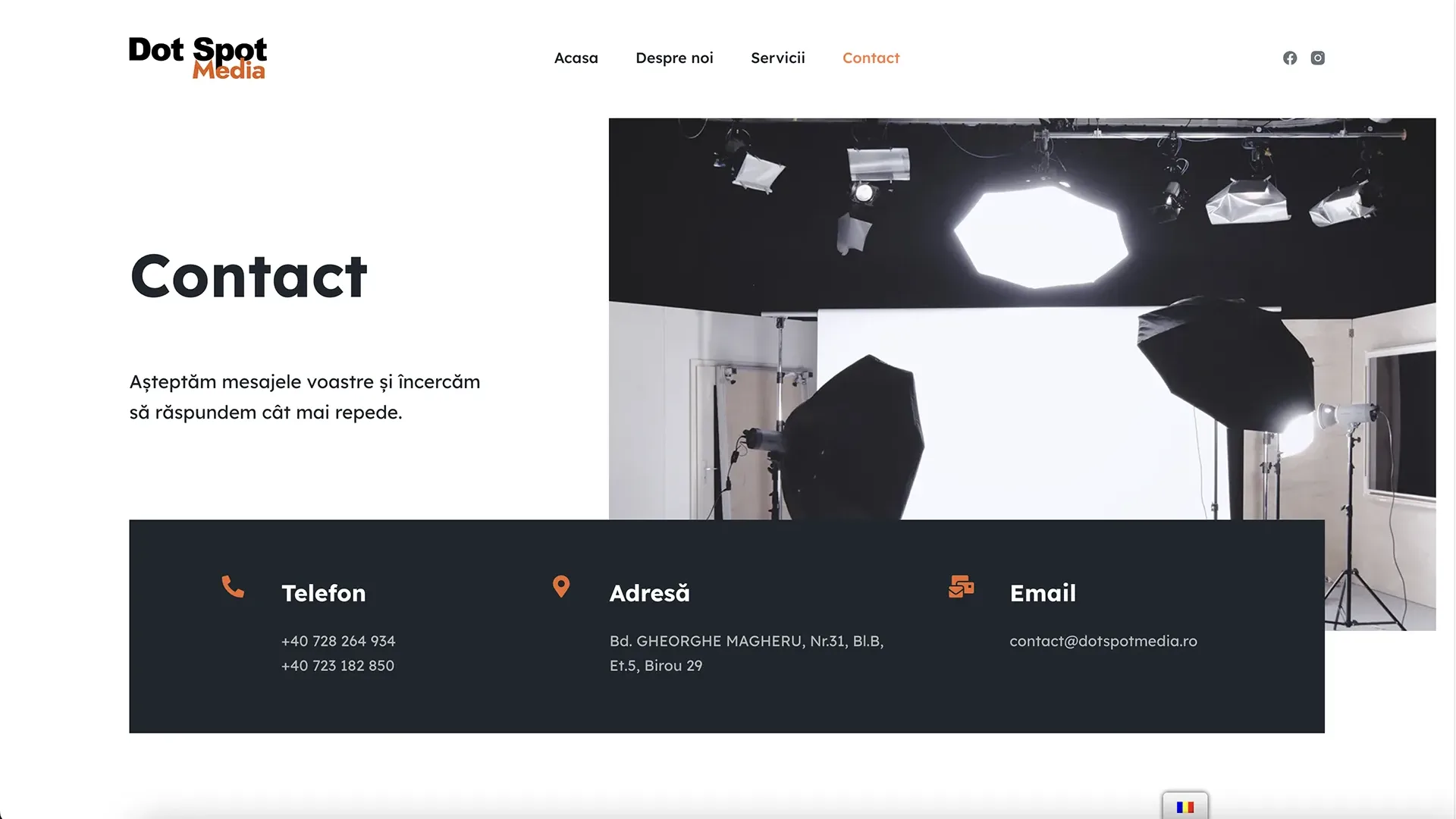Click the Dot Spot Media logo

tap(198, 58)
